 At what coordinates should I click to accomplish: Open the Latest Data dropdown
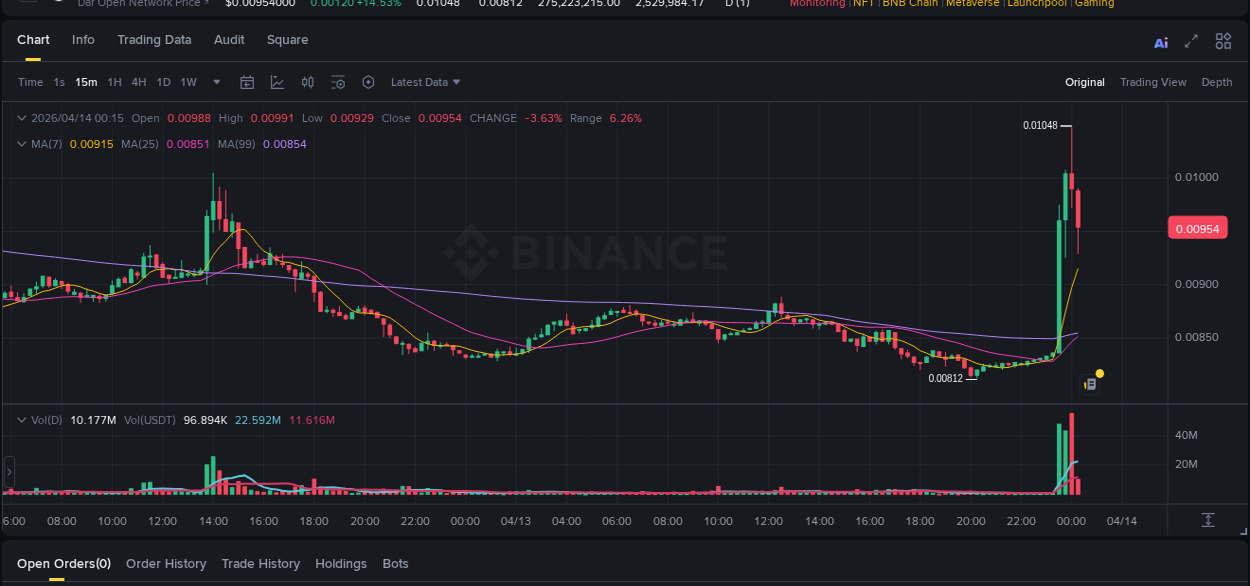[426, 82]
